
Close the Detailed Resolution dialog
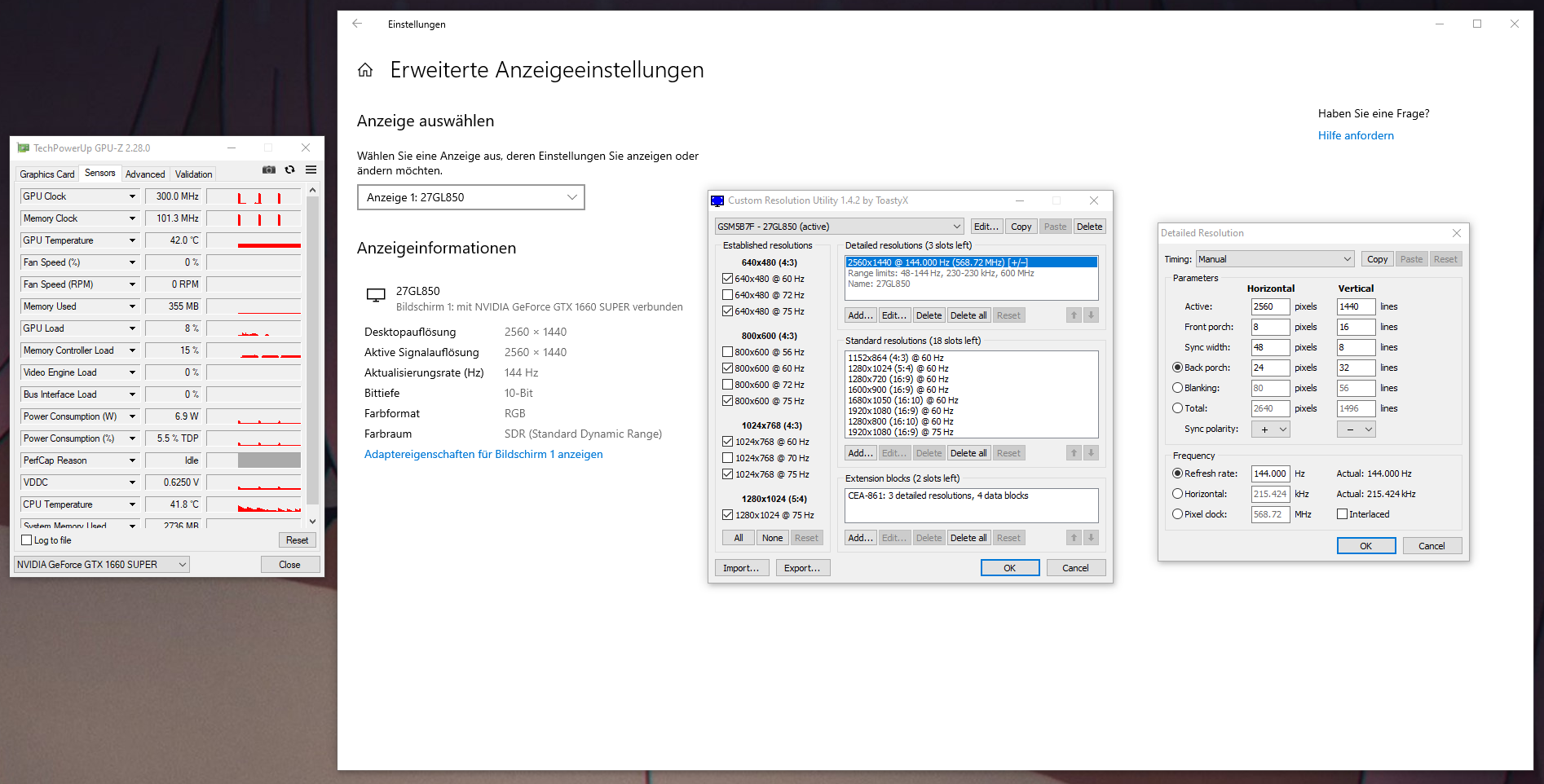pyautogui.click(x=1457, y=233)
